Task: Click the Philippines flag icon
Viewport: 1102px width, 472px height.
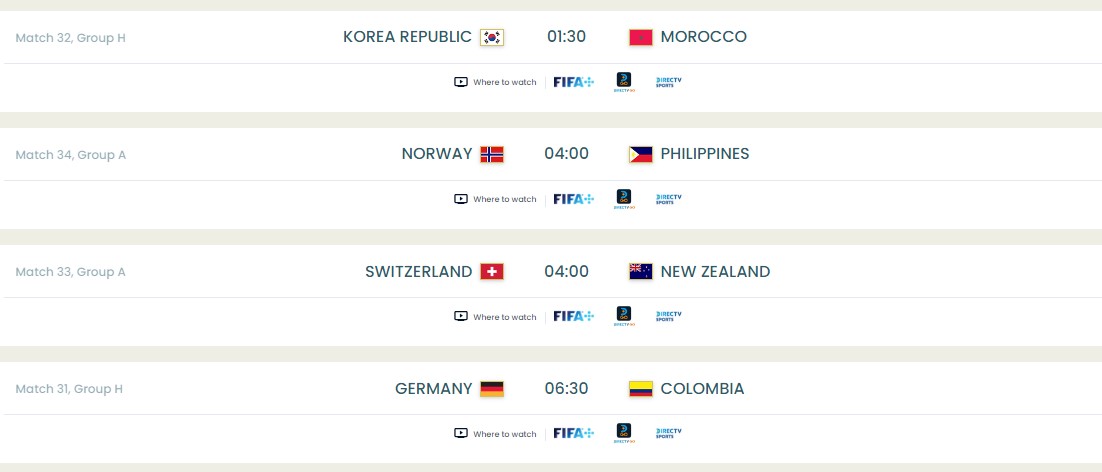Action: [641, 154]
